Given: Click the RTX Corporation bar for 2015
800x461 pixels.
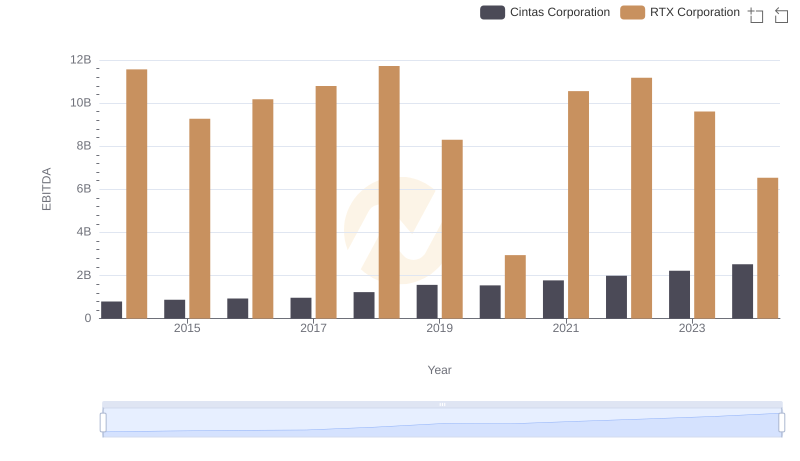Looking at the screenshot, I should pyautogui.click(x=199, y=219).
